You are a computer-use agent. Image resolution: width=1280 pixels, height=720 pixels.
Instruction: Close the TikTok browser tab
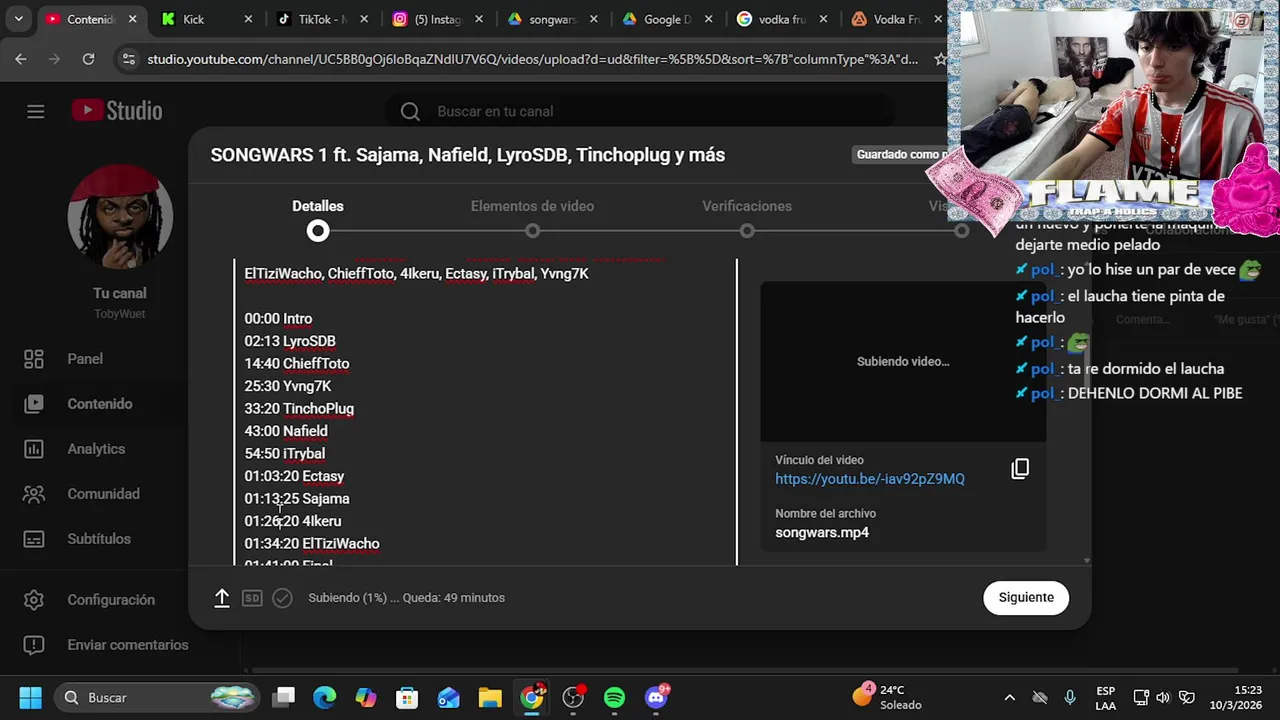point(364,19)
